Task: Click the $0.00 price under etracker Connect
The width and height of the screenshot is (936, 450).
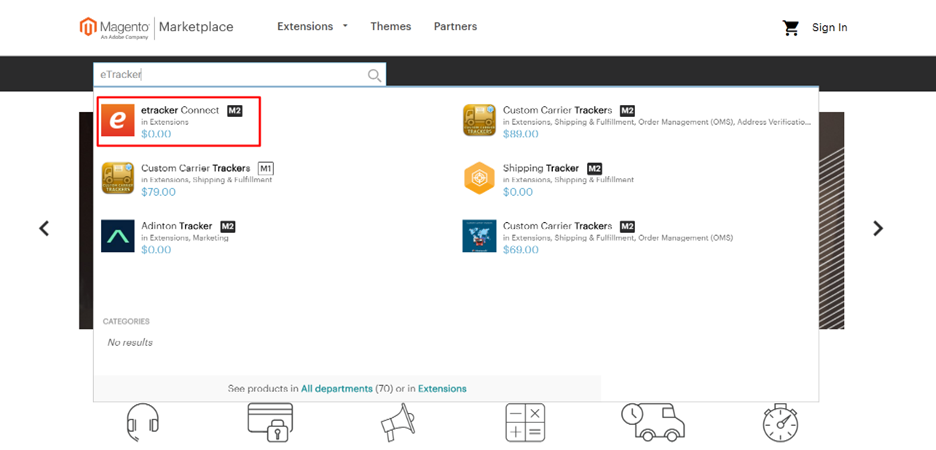Action: tap(156, 134)
